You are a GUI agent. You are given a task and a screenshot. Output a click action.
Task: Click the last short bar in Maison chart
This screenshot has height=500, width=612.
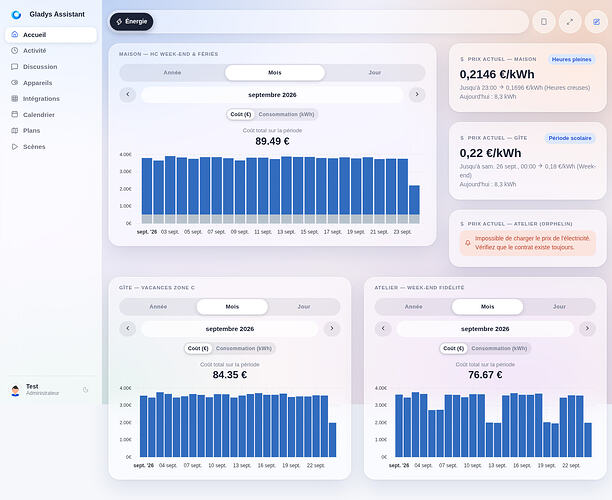pyautogui.click(x=414, y=204)
